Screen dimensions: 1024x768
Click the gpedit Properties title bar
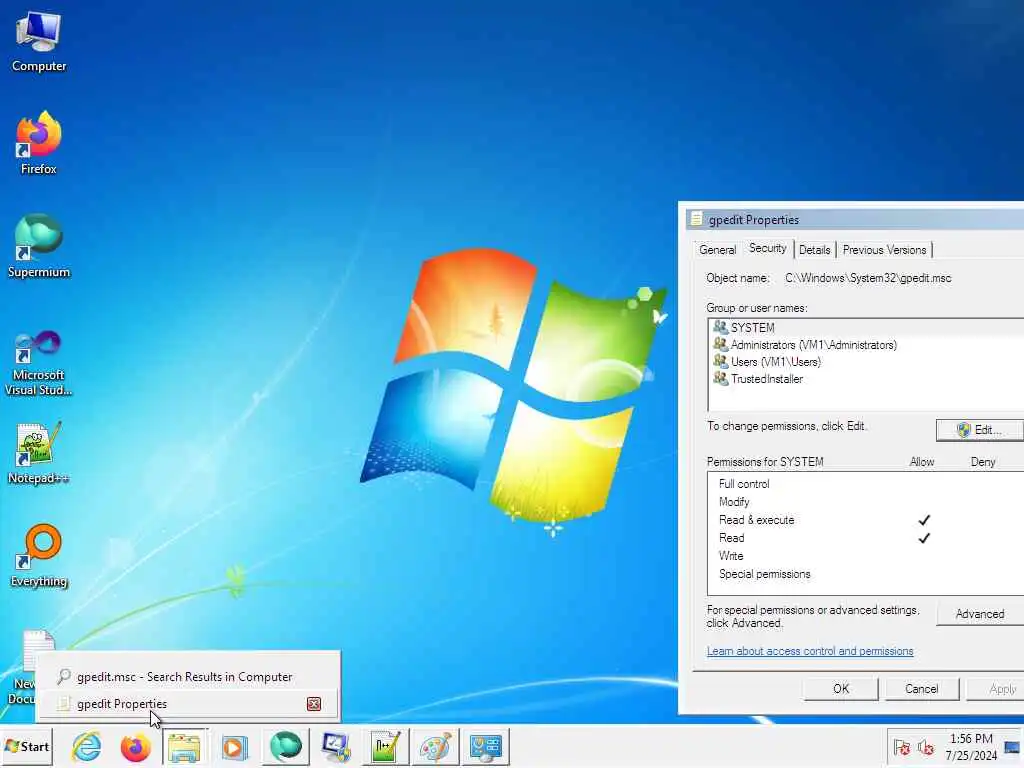(x=854, y=219)
